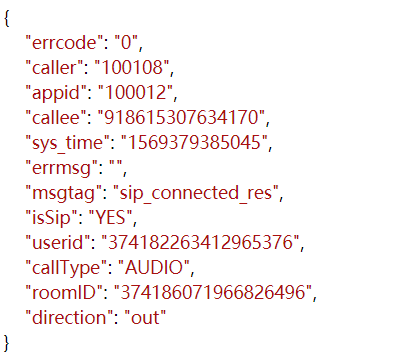Click the "sys_time" key
412x361 pixels.
(68, 143)
